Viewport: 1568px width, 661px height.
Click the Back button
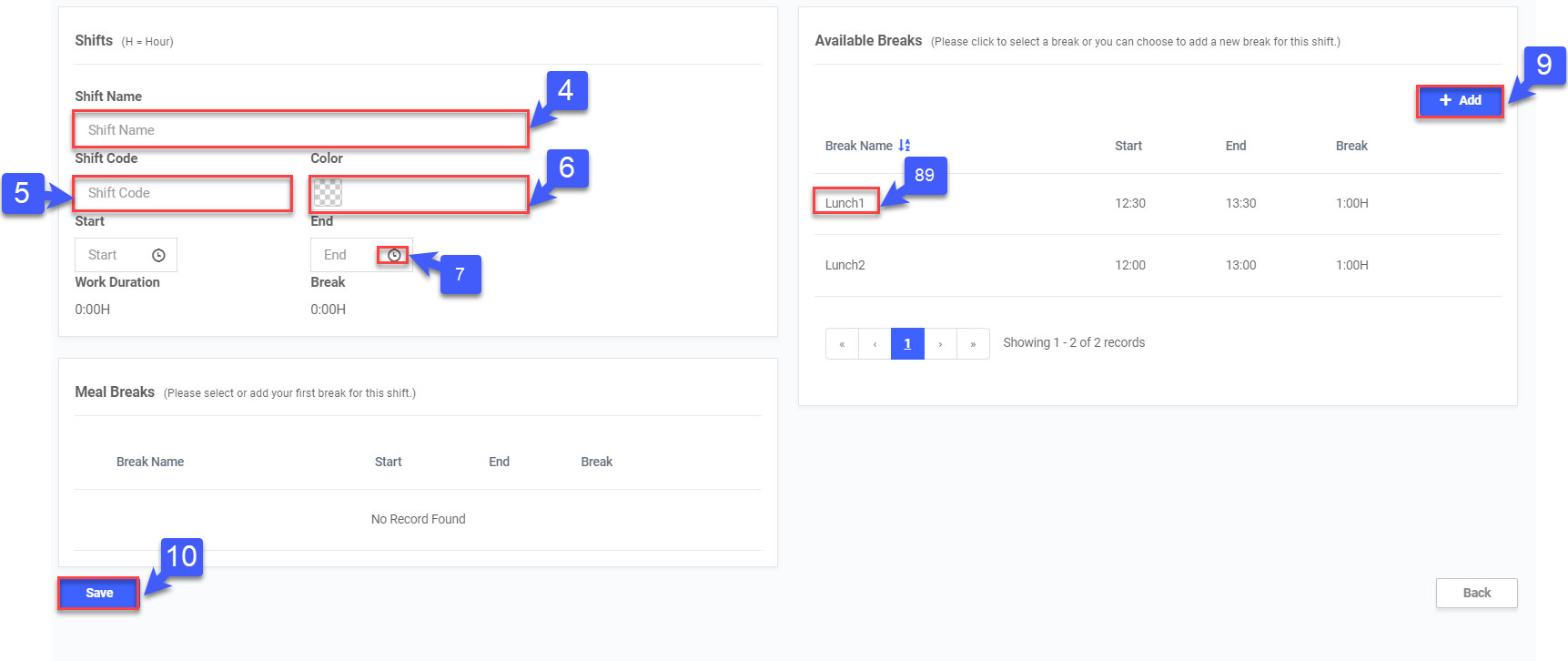(1476, 593)
